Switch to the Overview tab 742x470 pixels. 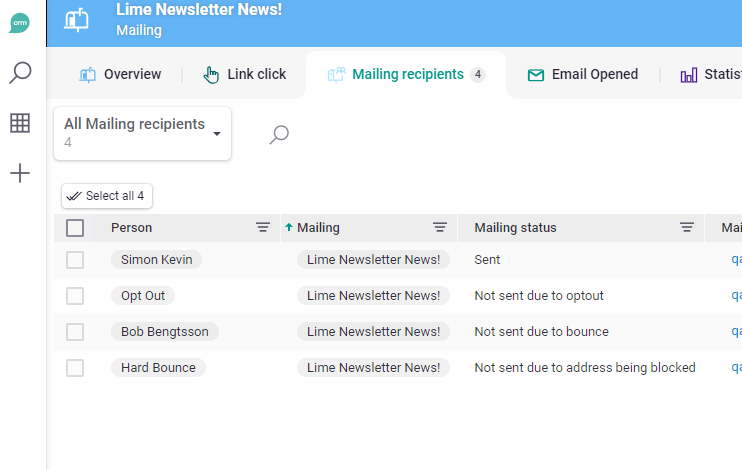pos(121,74)
